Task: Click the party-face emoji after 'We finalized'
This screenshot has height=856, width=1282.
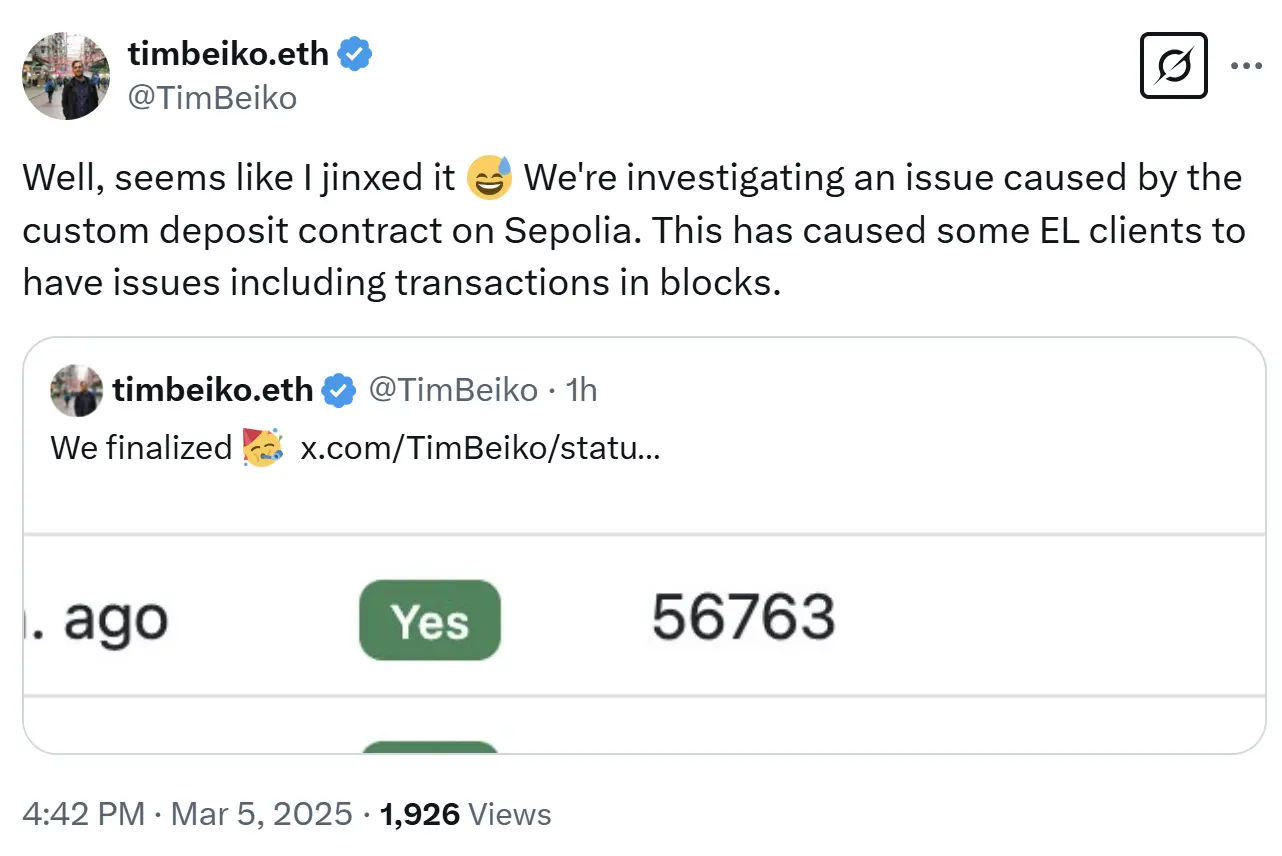Action: [263, 449]
